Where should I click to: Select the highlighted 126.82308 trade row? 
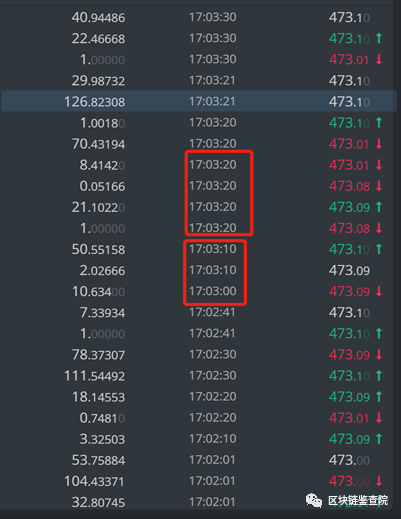tap(199, 101)
